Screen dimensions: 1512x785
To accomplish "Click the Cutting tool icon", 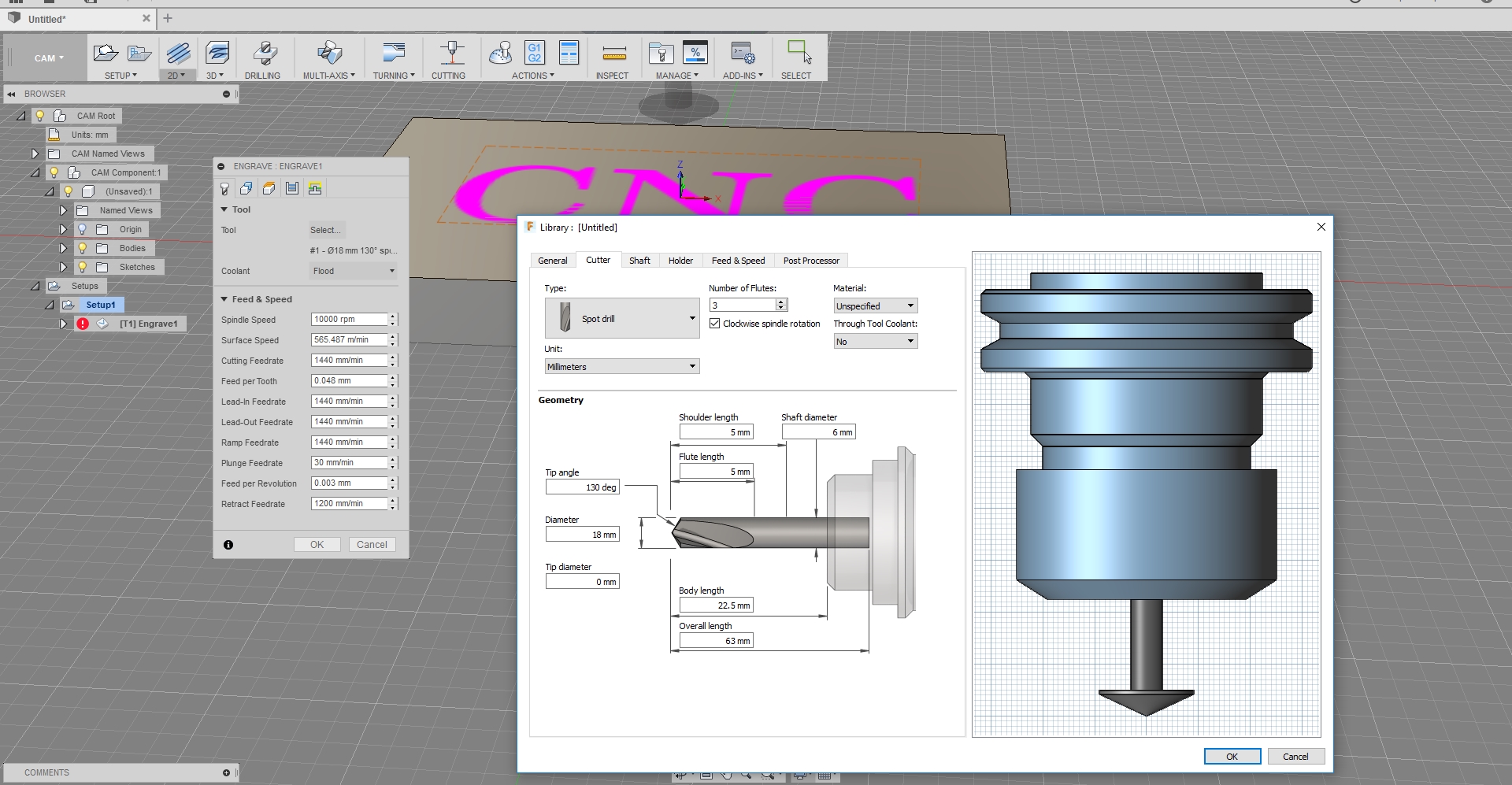I will [450, 54].
